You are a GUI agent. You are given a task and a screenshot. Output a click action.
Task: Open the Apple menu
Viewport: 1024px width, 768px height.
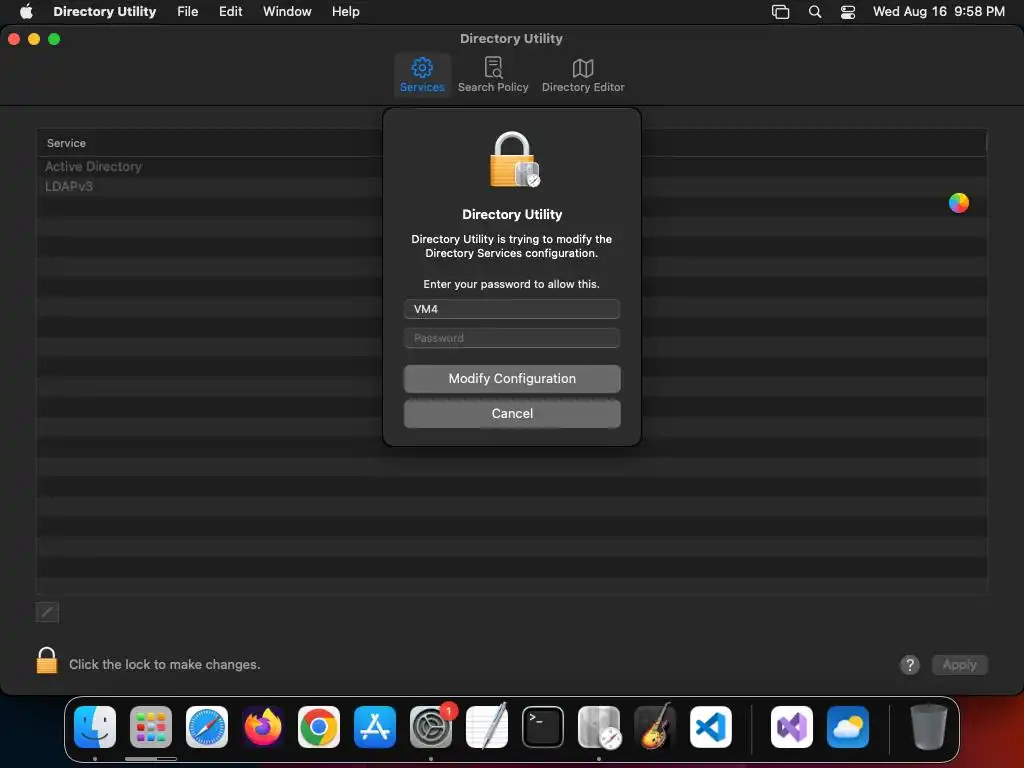coord(26,12)
